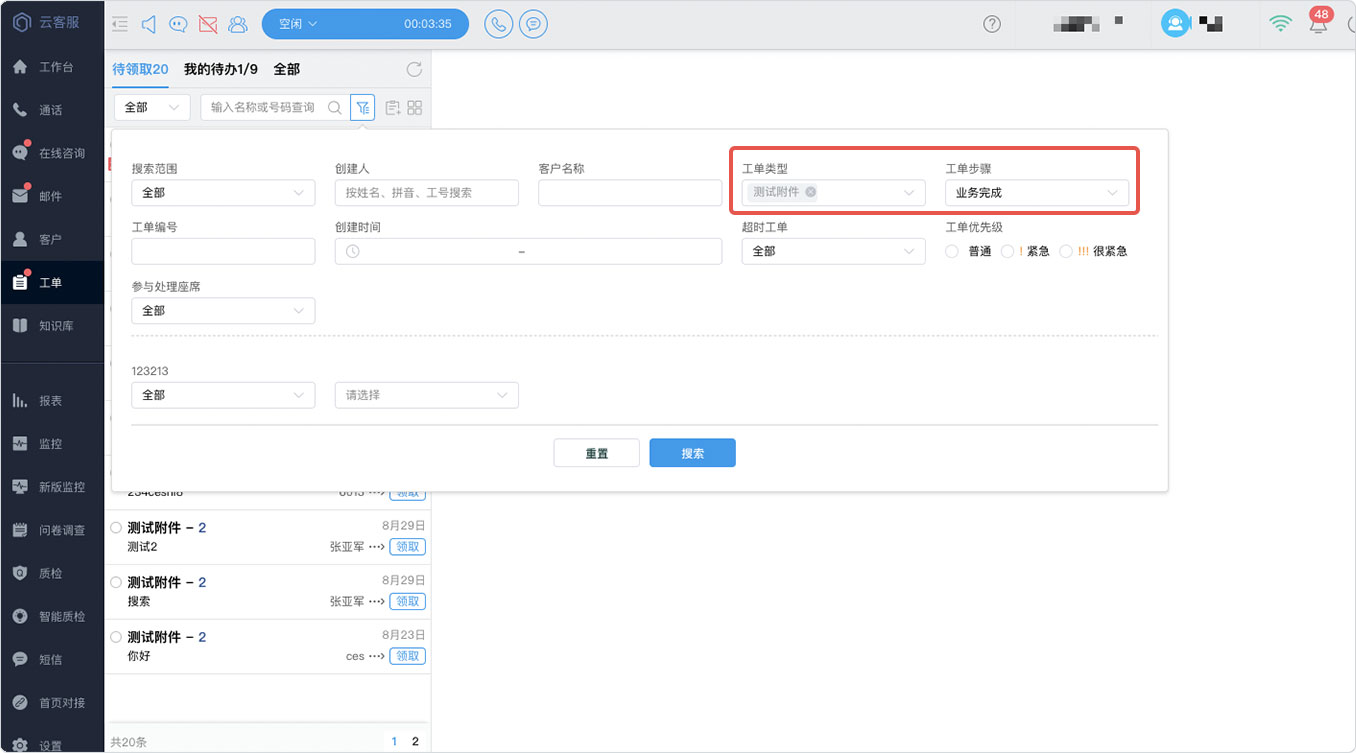Switch to 待领取20 tab
The width and height of the screenshot is (1356, 753).
pos(140,69)
